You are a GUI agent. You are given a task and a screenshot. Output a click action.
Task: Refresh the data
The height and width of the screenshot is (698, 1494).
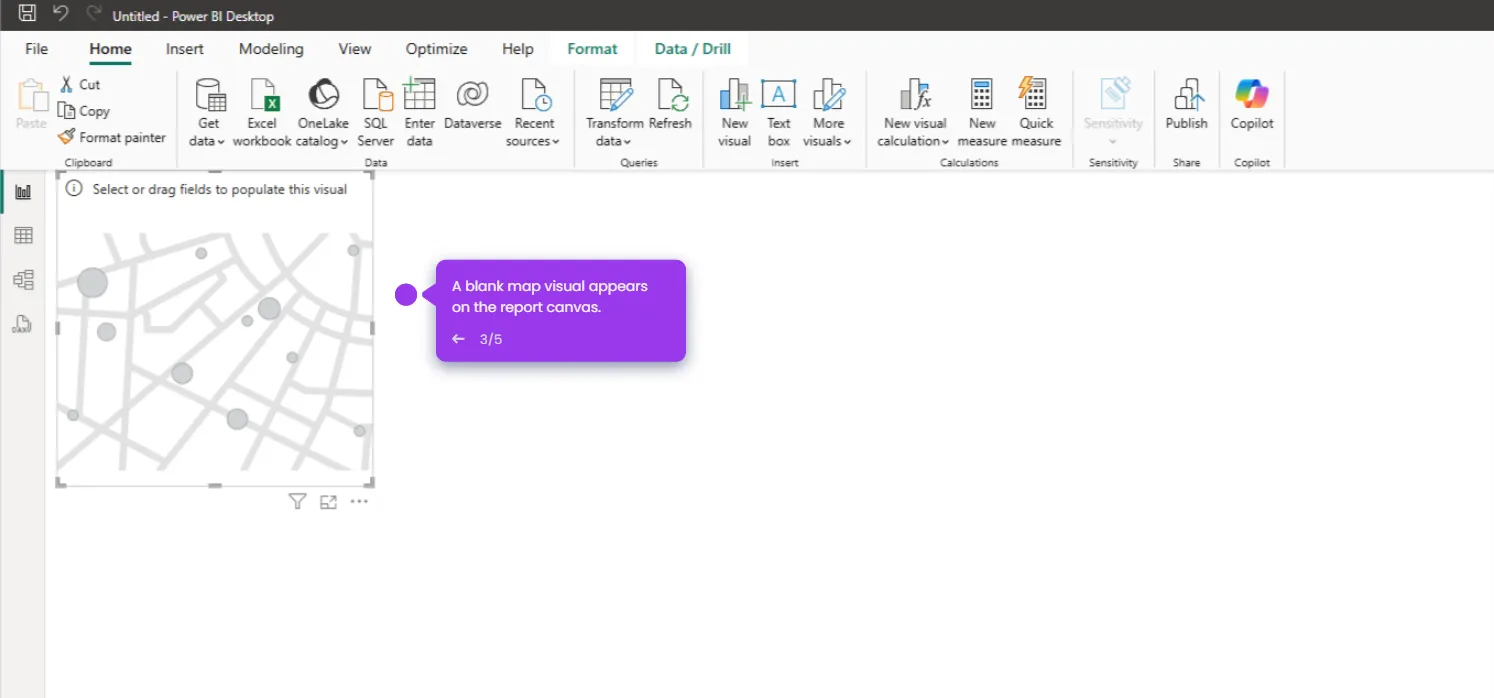coord(670,105)
